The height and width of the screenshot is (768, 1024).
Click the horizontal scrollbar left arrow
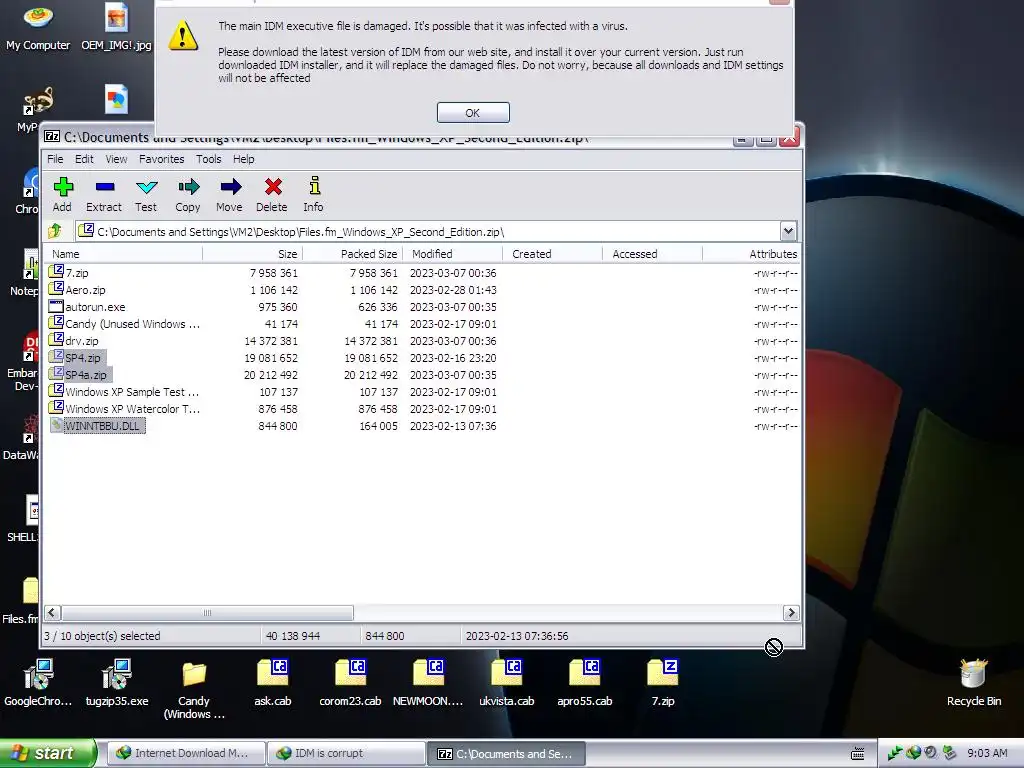tap(53, 613)
